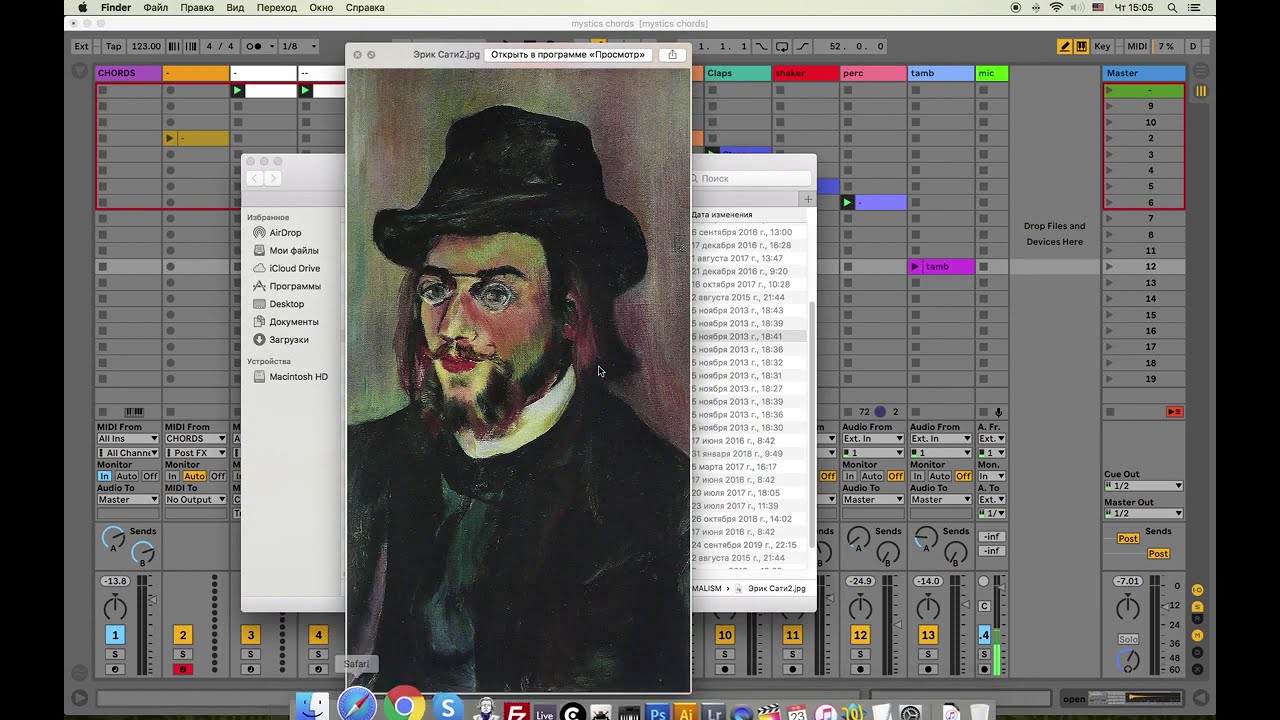This screenshot has height=720, width=1280.
Task: Open Lightroom from the Dock
Action: (714, 713)
